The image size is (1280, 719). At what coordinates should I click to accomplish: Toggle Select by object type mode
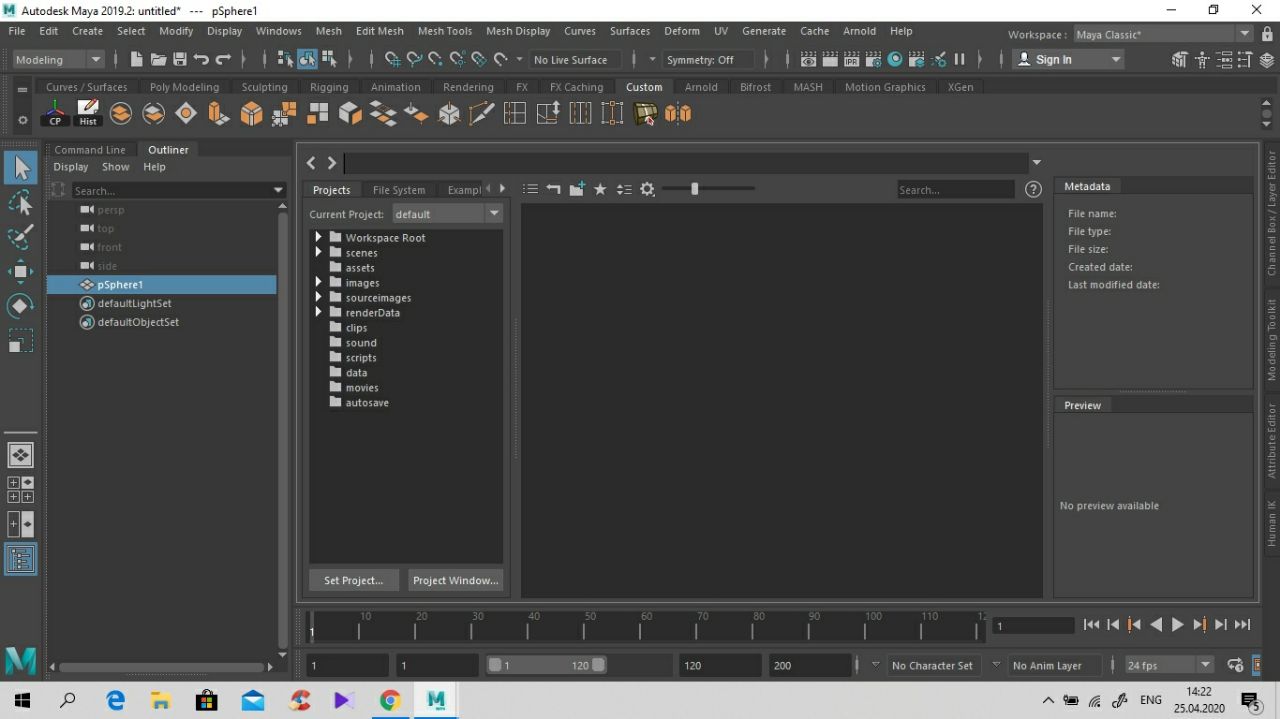[307, 59]
